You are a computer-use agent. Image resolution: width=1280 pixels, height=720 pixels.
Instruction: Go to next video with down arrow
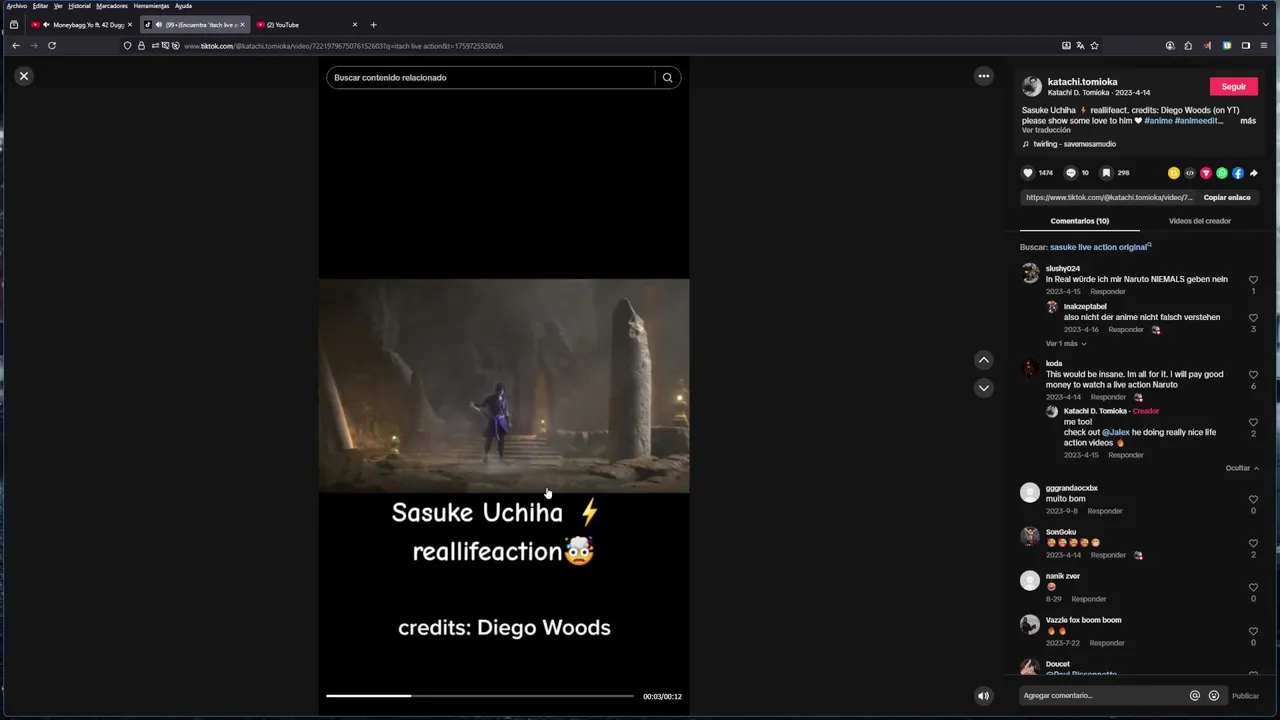[x=984, y=388]
